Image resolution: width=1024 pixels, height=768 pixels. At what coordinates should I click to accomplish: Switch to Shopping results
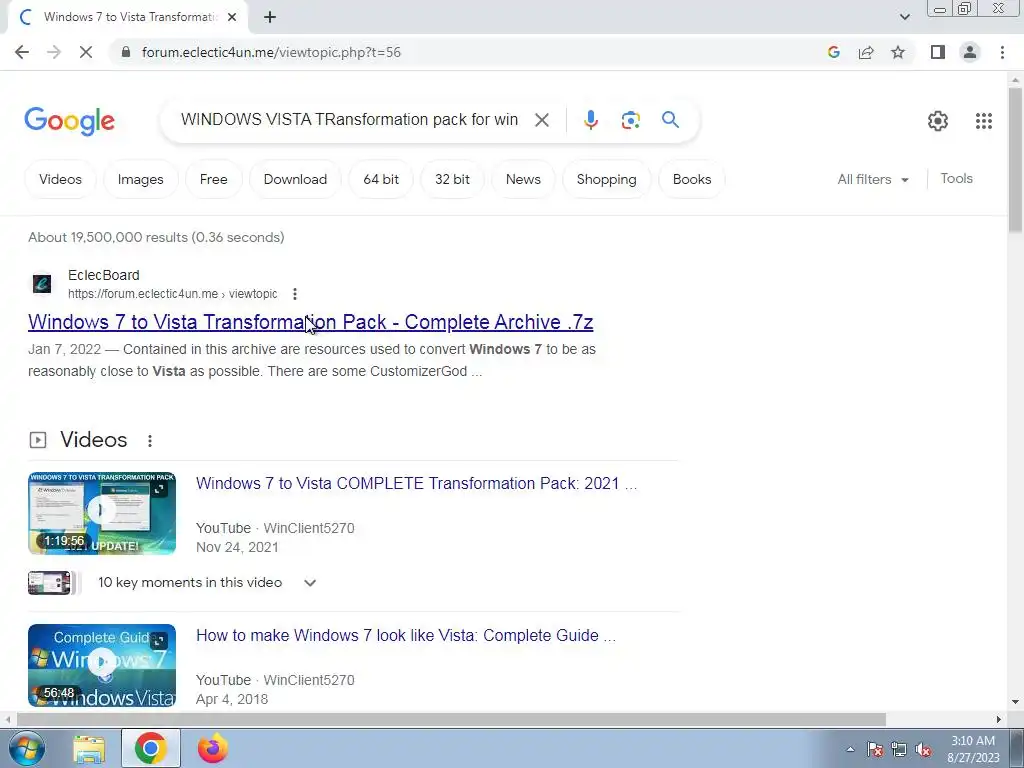coord(607,180)
